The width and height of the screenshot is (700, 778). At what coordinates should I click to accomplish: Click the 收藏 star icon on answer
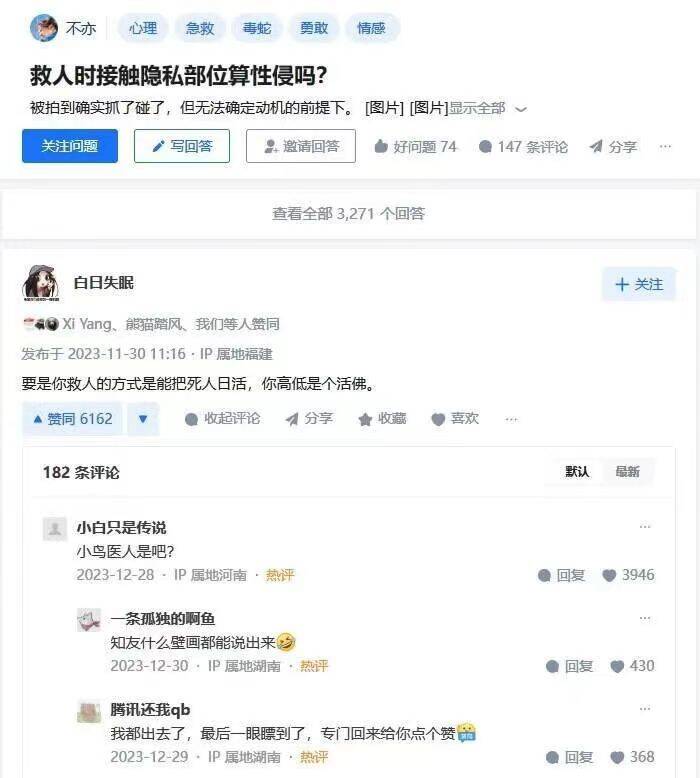pyautogui.click(x=365, y=420)
